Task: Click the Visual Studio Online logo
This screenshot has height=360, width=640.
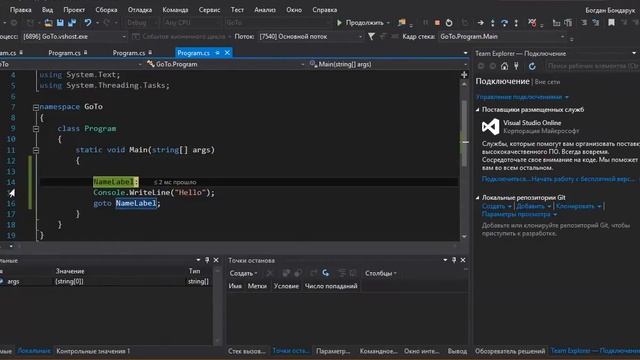Action: 490,127
